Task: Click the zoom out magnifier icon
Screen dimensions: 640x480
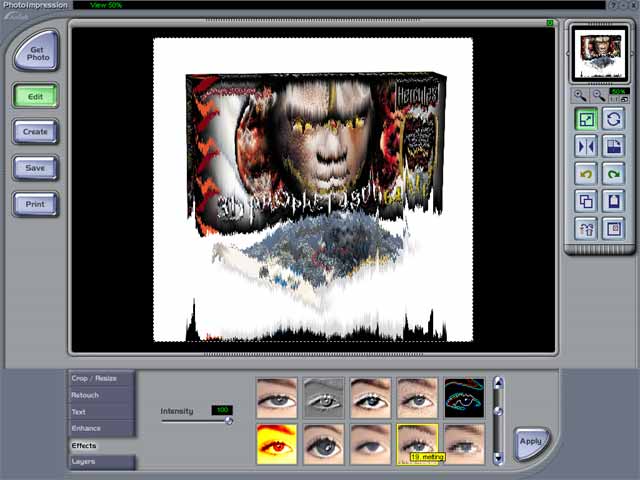Action: 597,95
